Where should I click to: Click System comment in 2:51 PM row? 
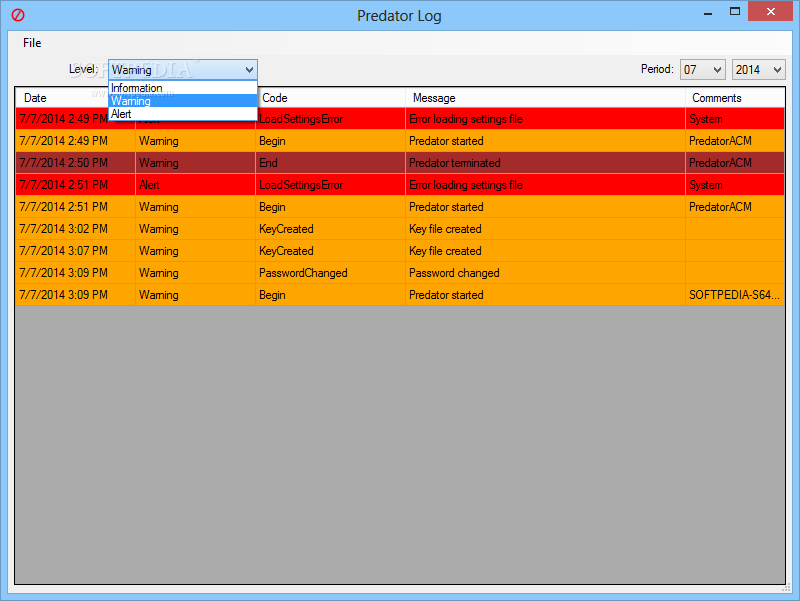735,185
